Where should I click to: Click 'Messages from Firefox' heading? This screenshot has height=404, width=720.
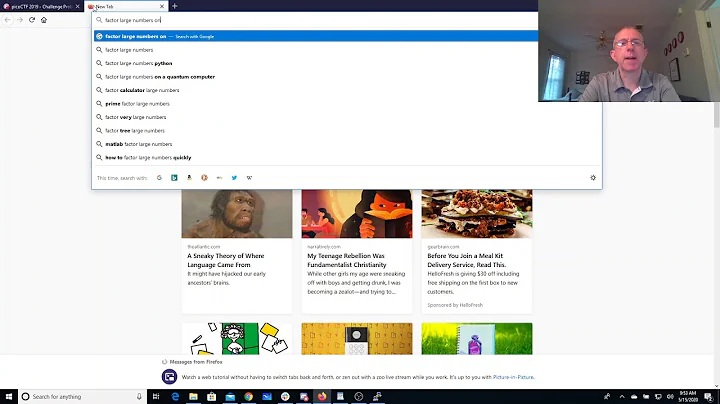196,362
